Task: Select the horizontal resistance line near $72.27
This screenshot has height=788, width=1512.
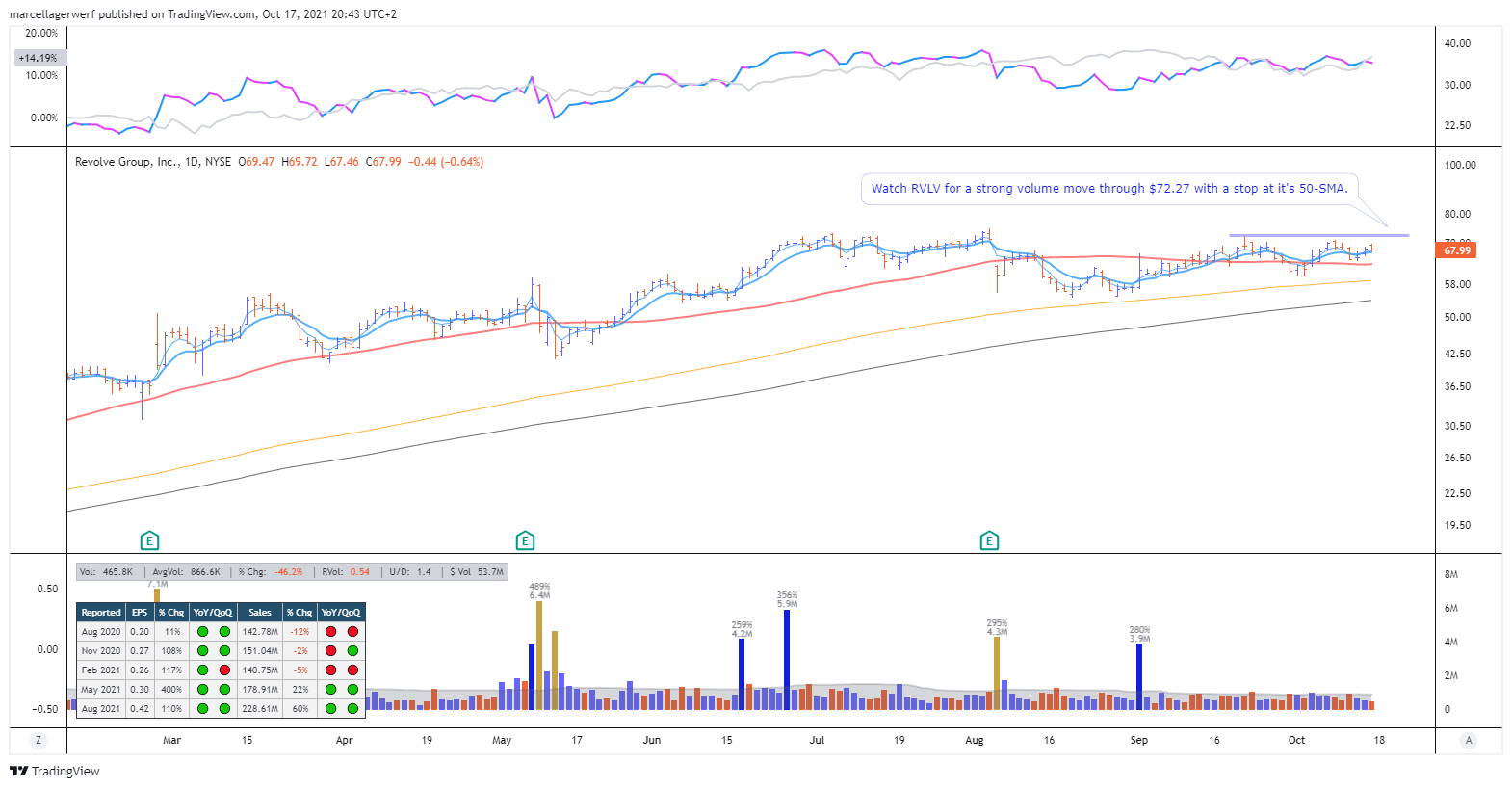Action: [1318, 235]
